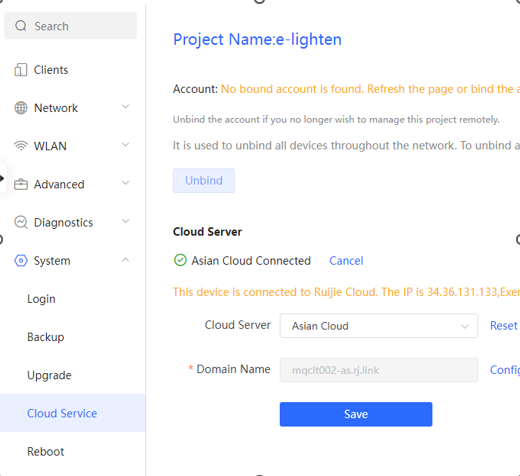The width and height of the screenshot is (520, 476).
Task: Click the Network globe icon
Action: point(21,108)
